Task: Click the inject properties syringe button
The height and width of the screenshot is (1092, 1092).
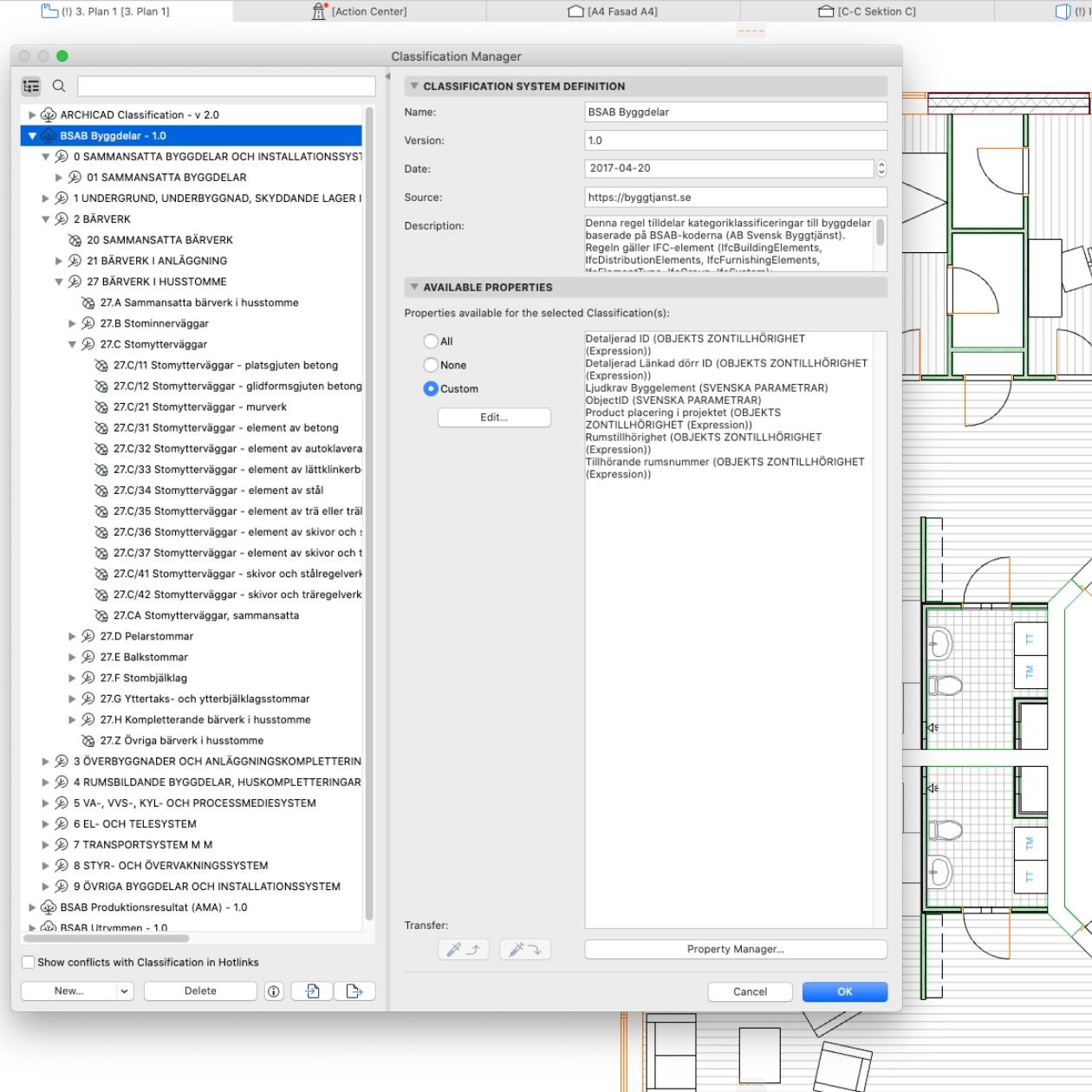Action: 525,950
